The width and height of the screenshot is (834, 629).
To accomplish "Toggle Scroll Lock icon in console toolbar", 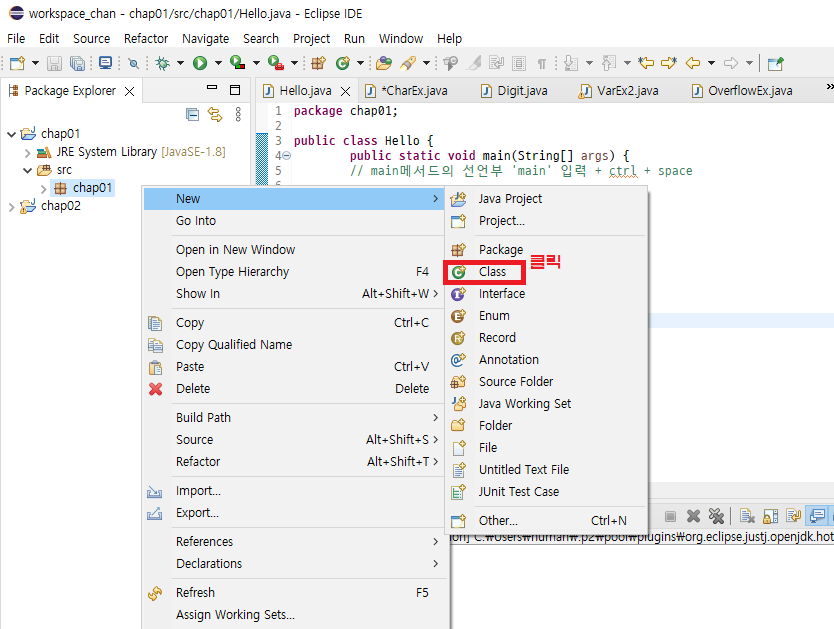I will (x=771, y=516).
